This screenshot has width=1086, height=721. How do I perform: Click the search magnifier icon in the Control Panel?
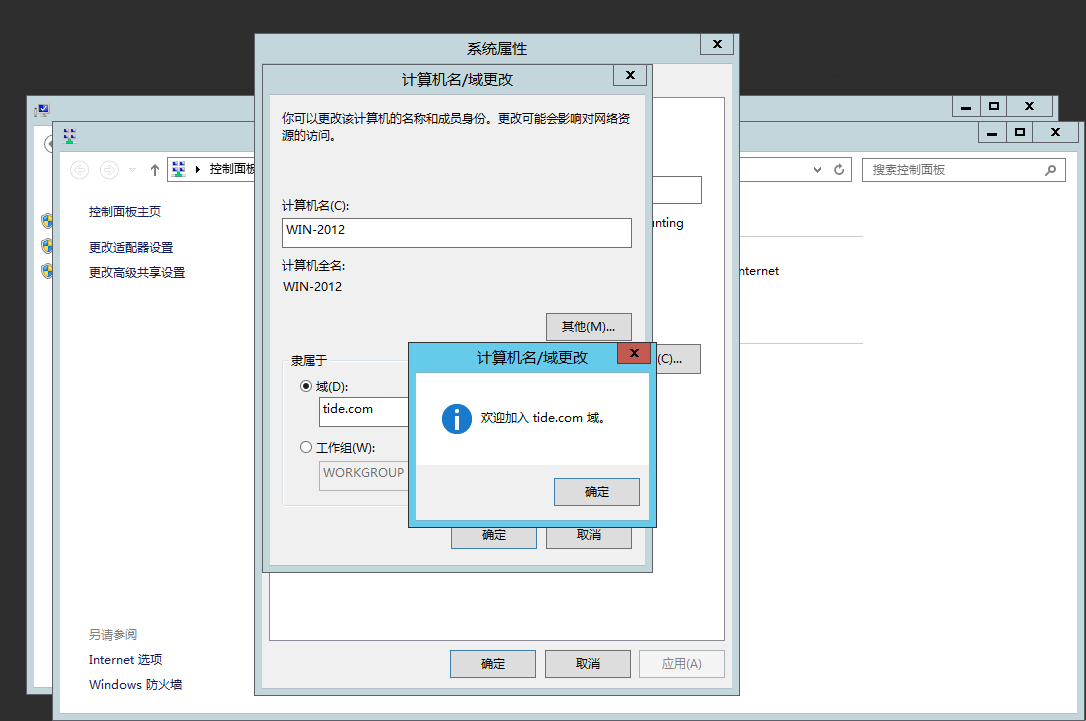coord(1050,170)
